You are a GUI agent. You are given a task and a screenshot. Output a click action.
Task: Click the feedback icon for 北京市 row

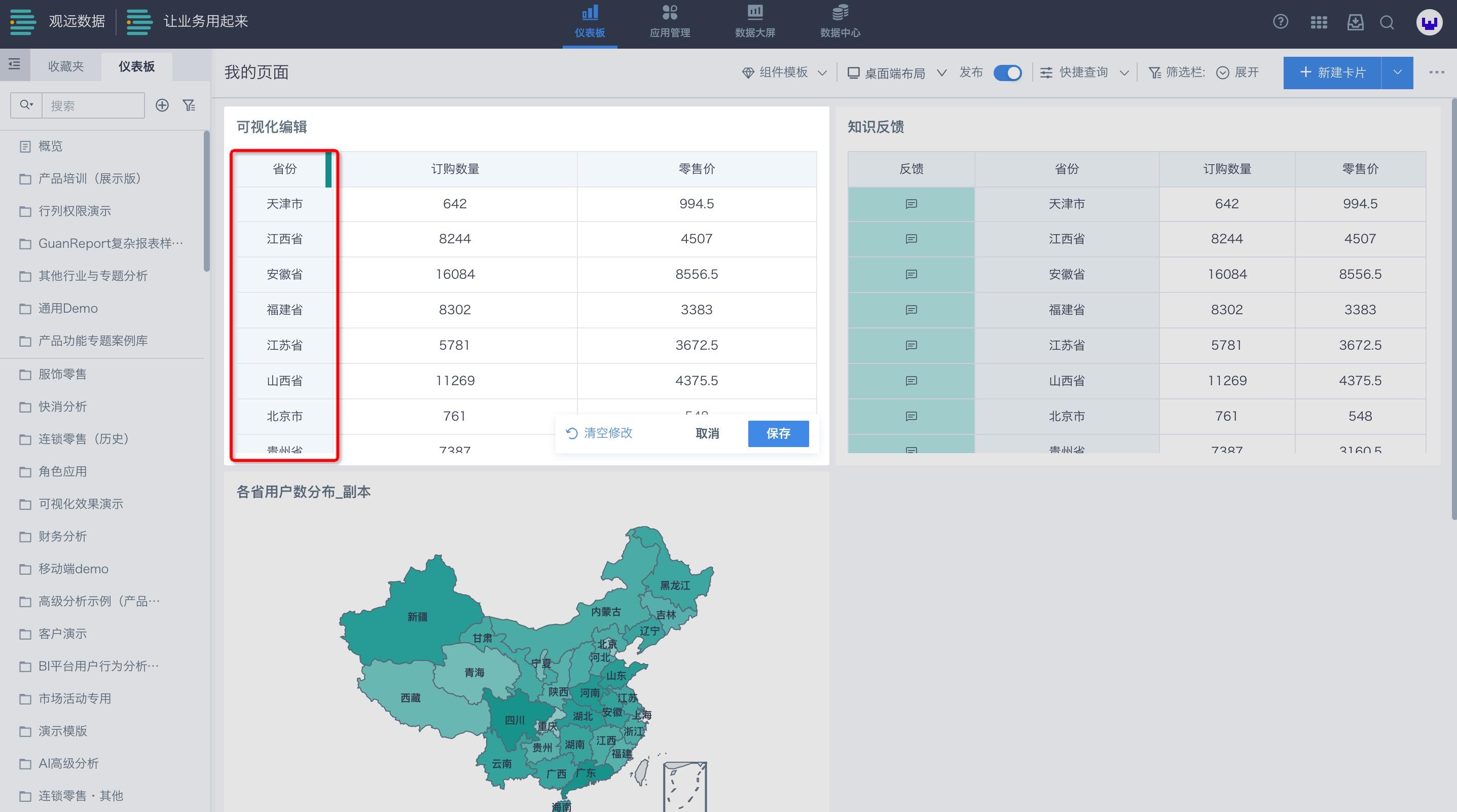911,416
